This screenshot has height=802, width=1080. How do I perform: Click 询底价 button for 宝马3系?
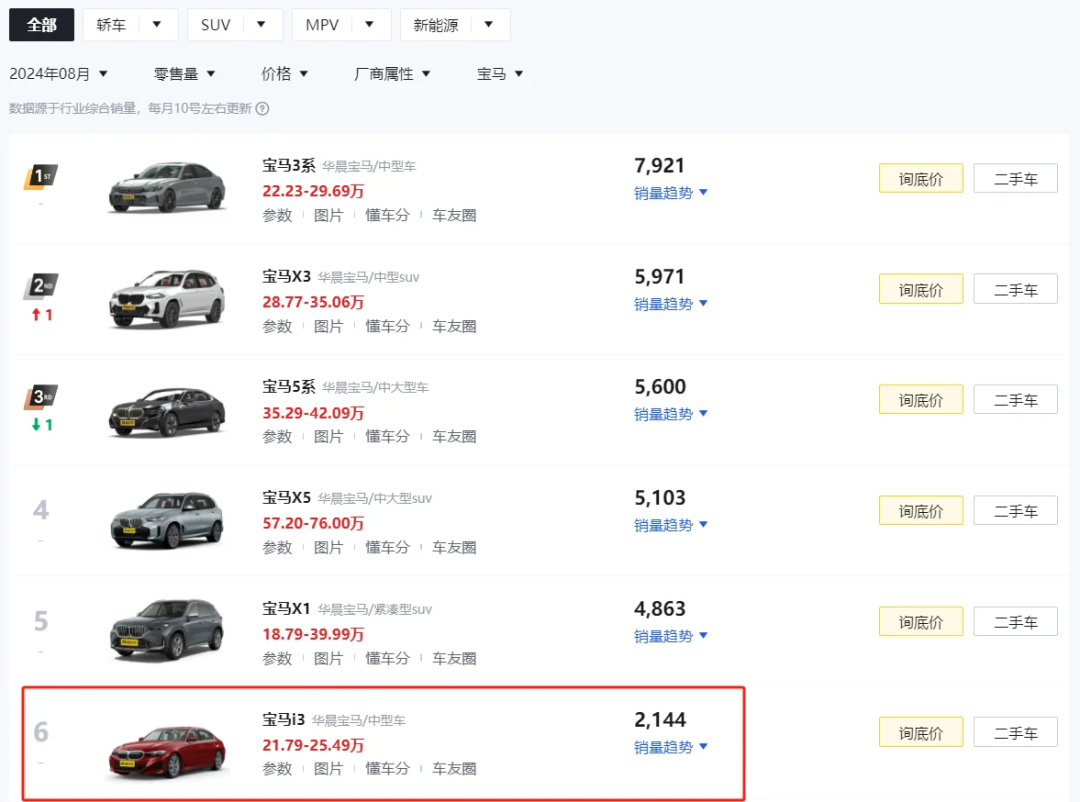[x=920, y=179]
